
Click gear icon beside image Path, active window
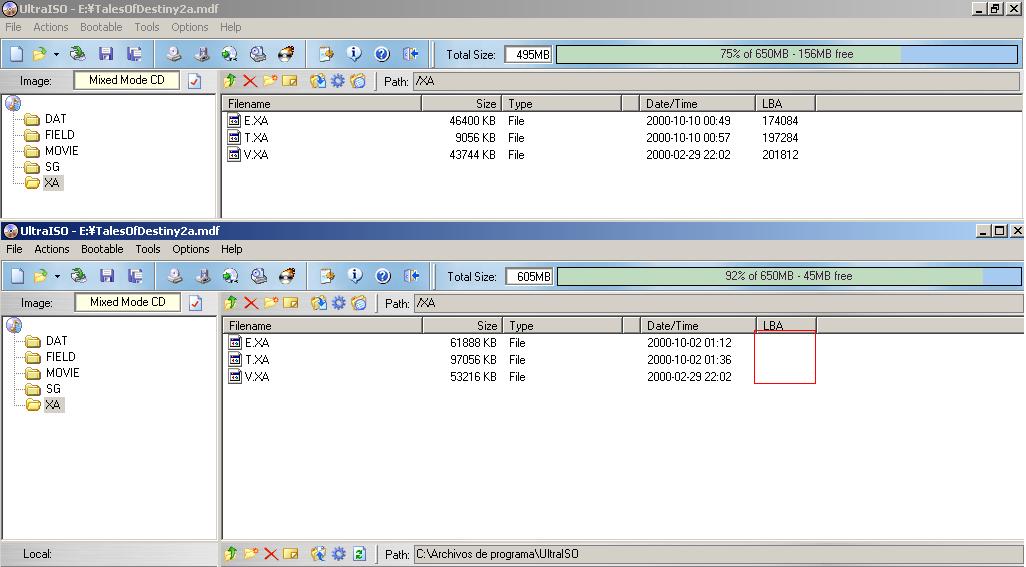pyautogui.click(x=339, y=303)
